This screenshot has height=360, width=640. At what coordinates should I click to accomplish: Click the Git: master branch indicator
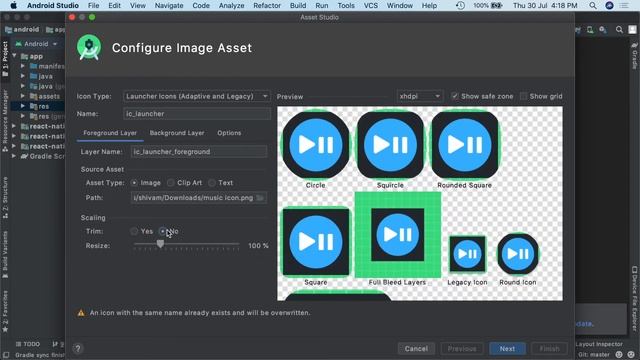(x=594, y=355)
